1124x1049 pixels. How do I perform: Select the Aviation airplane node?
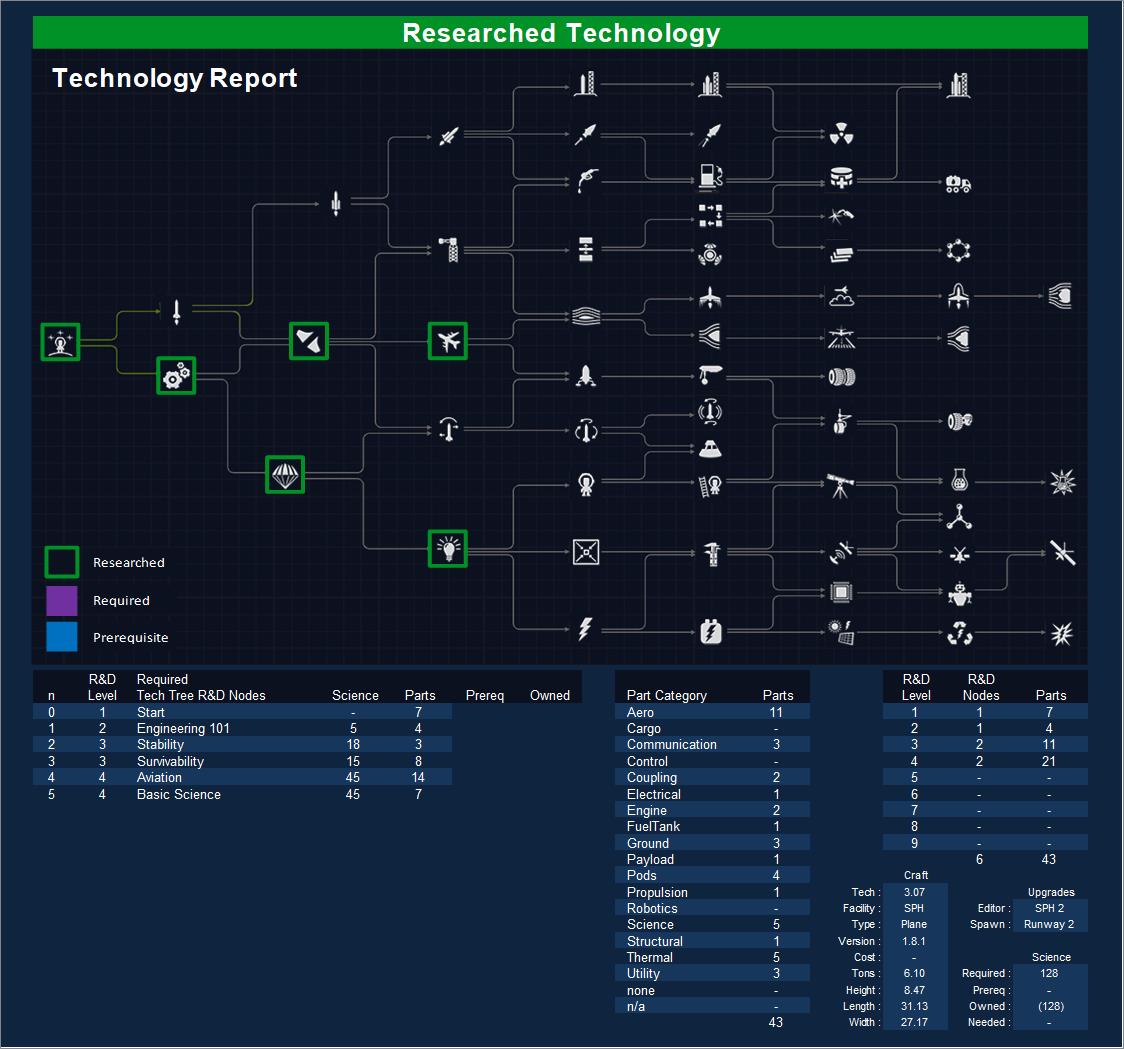(x=448, y=341)
